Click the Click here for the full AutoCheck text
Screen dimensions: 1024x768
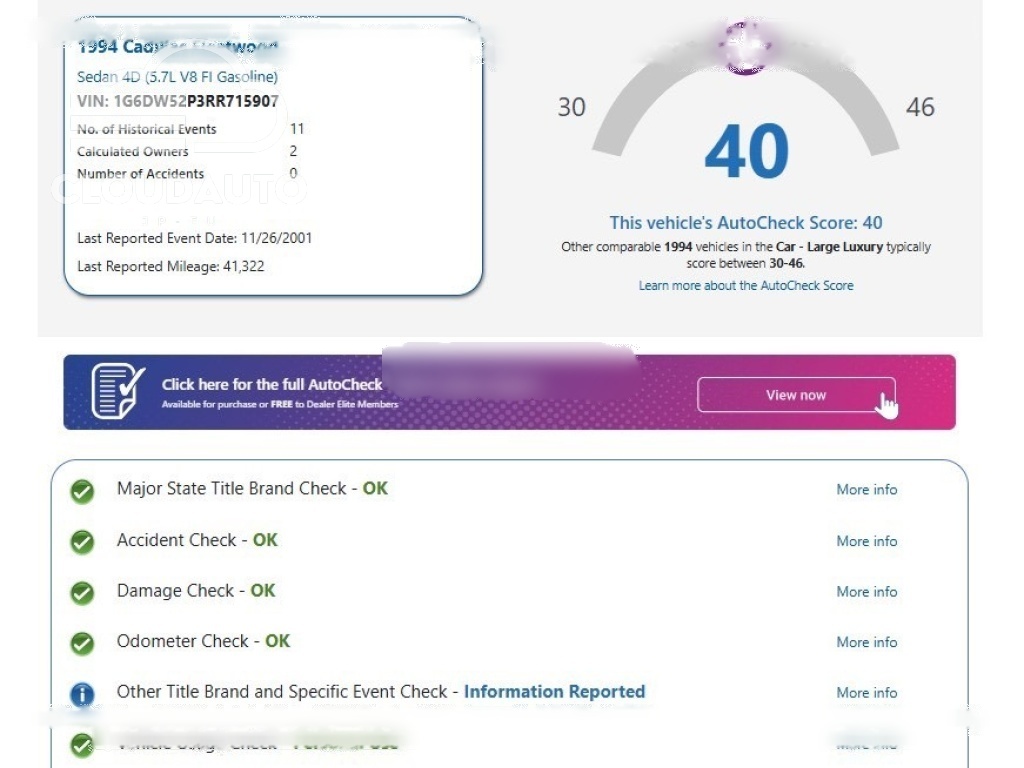click(272, 385)
